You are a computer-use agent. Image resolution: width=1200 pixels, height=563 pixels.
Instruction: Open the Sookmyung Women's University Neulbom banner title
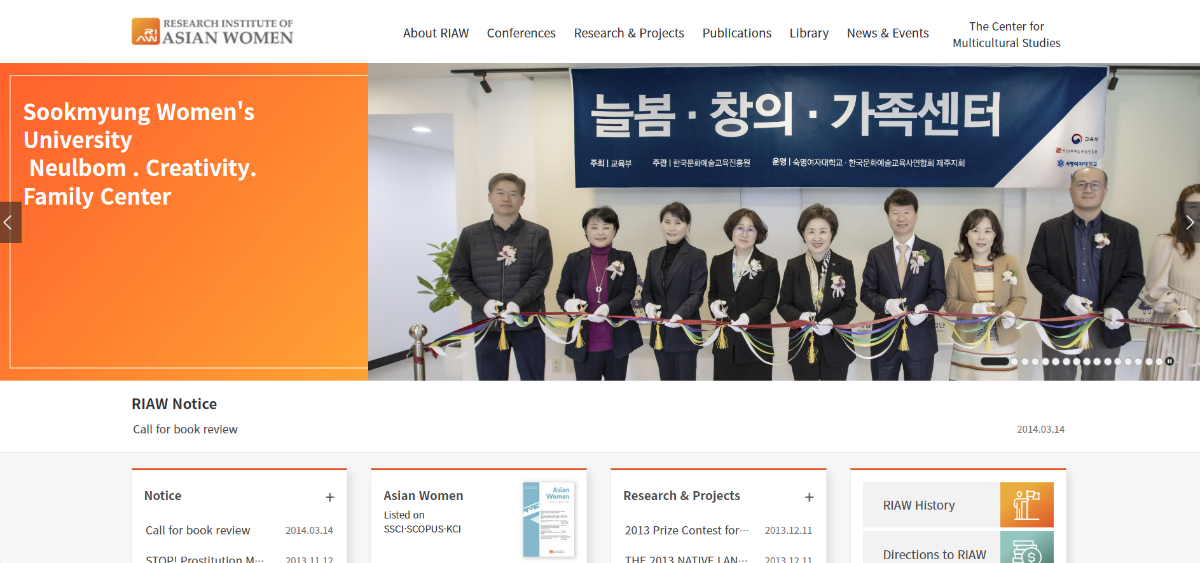coord(139,154)
